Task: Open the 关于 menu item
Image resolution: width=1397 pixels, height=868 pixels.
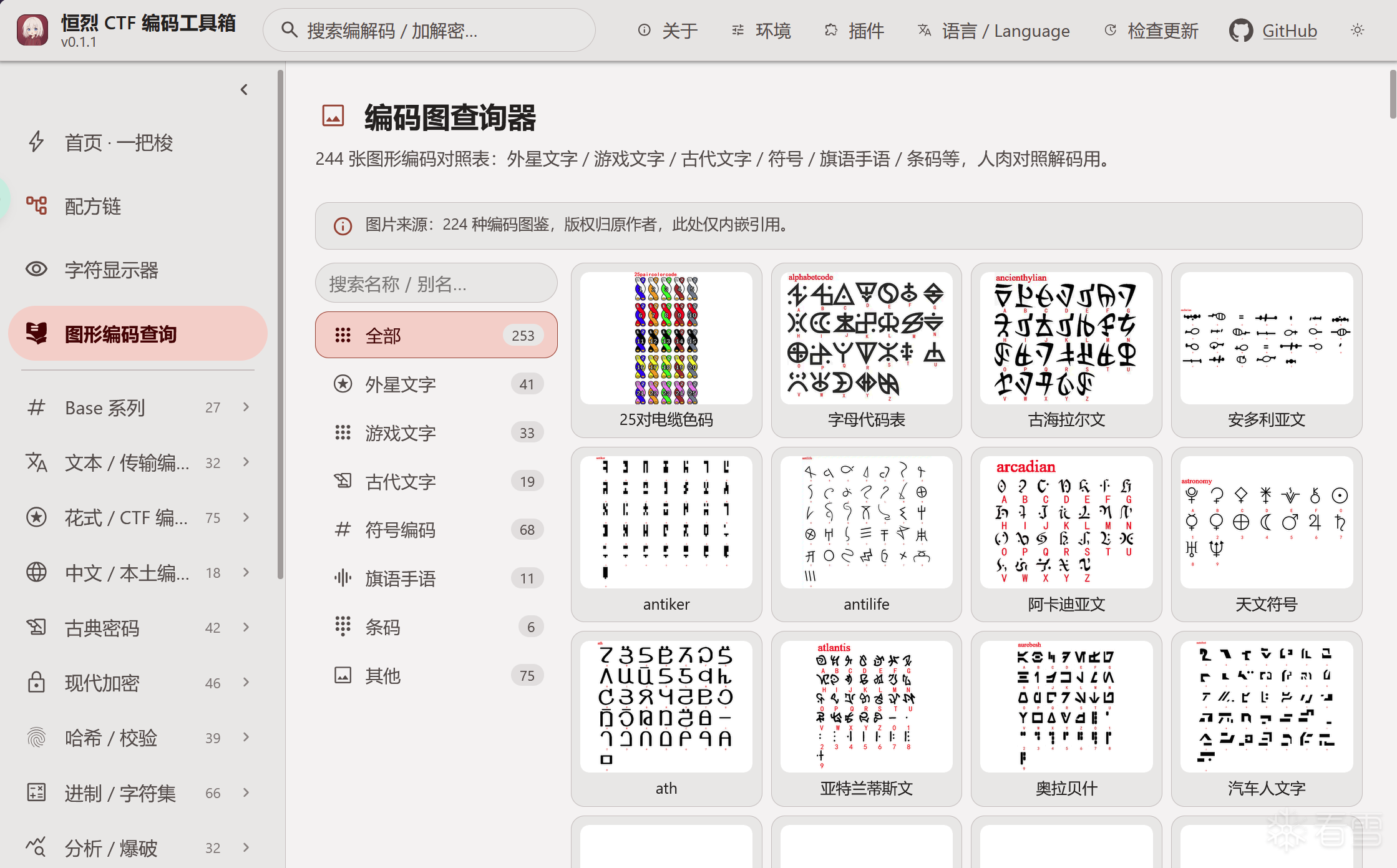Action: [x=668, y=31]
